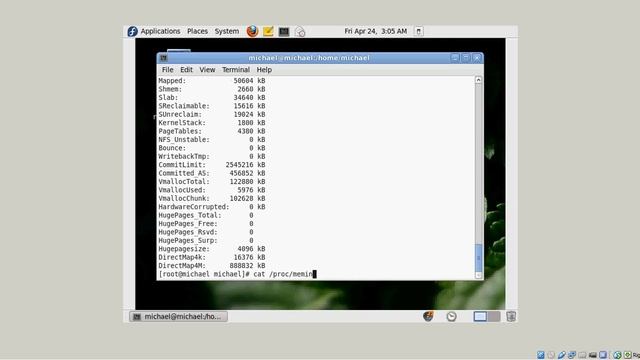Click the 'HugePages_Free:' output line
Screen dimensions: 640x360
click(206, 224)
